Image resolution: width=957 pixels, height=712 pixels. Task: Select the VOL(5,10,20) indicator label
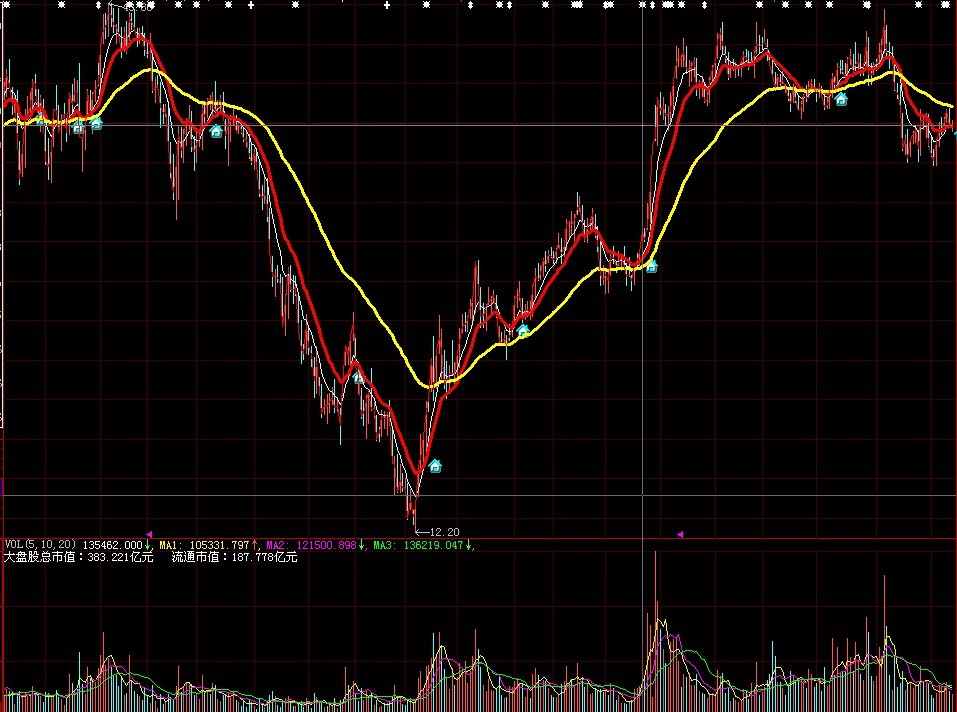pyautogui.click(x=41, y=545)
